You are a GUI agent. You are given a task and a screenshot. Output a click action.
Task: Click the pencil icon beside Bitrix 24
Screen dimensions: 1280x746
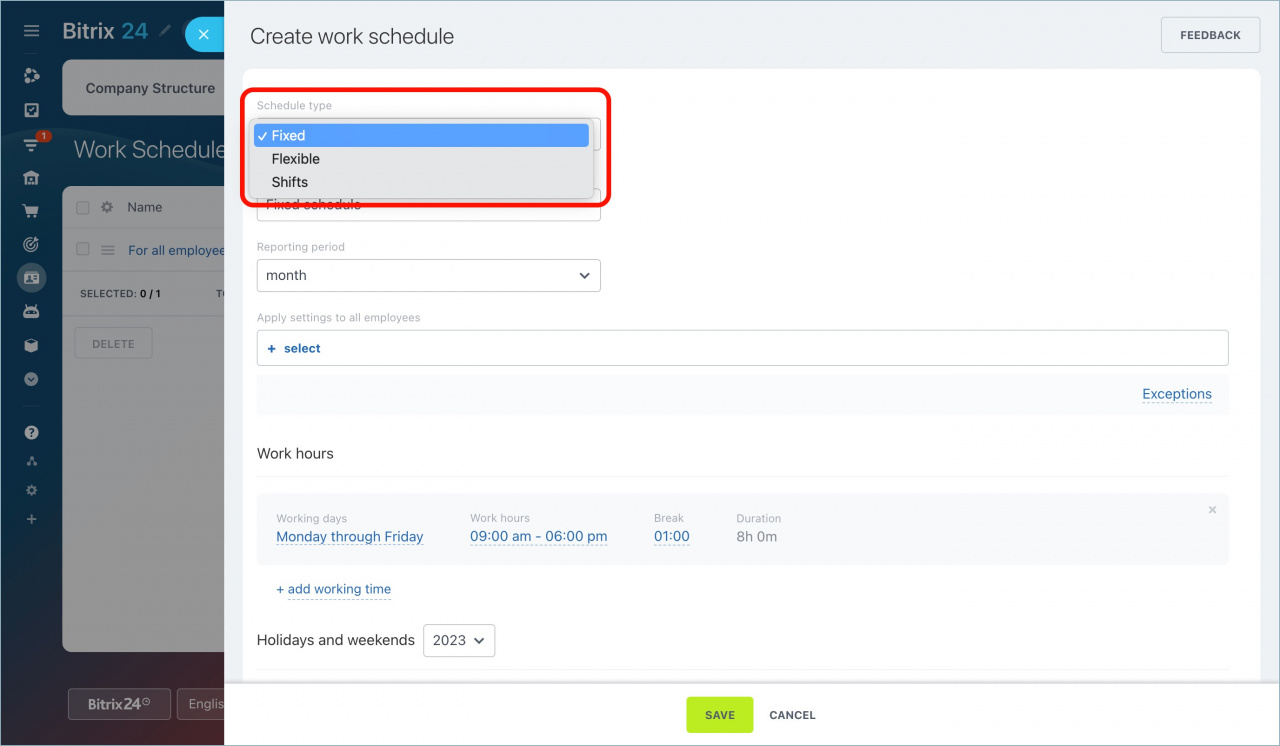166,31
